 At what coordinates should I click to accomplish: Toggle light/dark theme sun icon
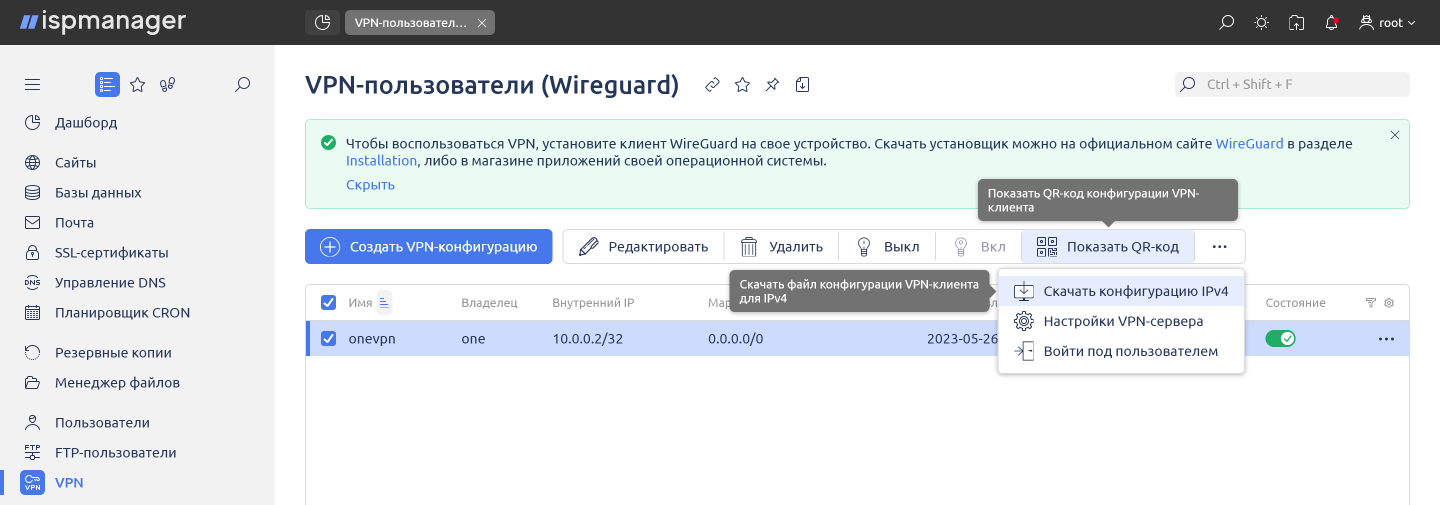point(1262,22)
